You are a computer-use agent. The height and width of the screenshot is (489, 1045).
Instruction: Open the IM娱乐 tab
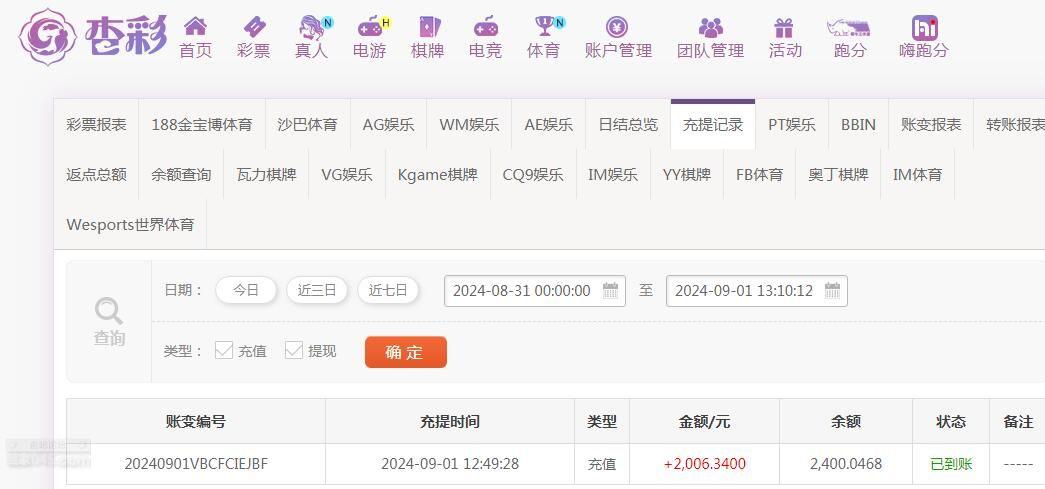click(x=613, y=175)
